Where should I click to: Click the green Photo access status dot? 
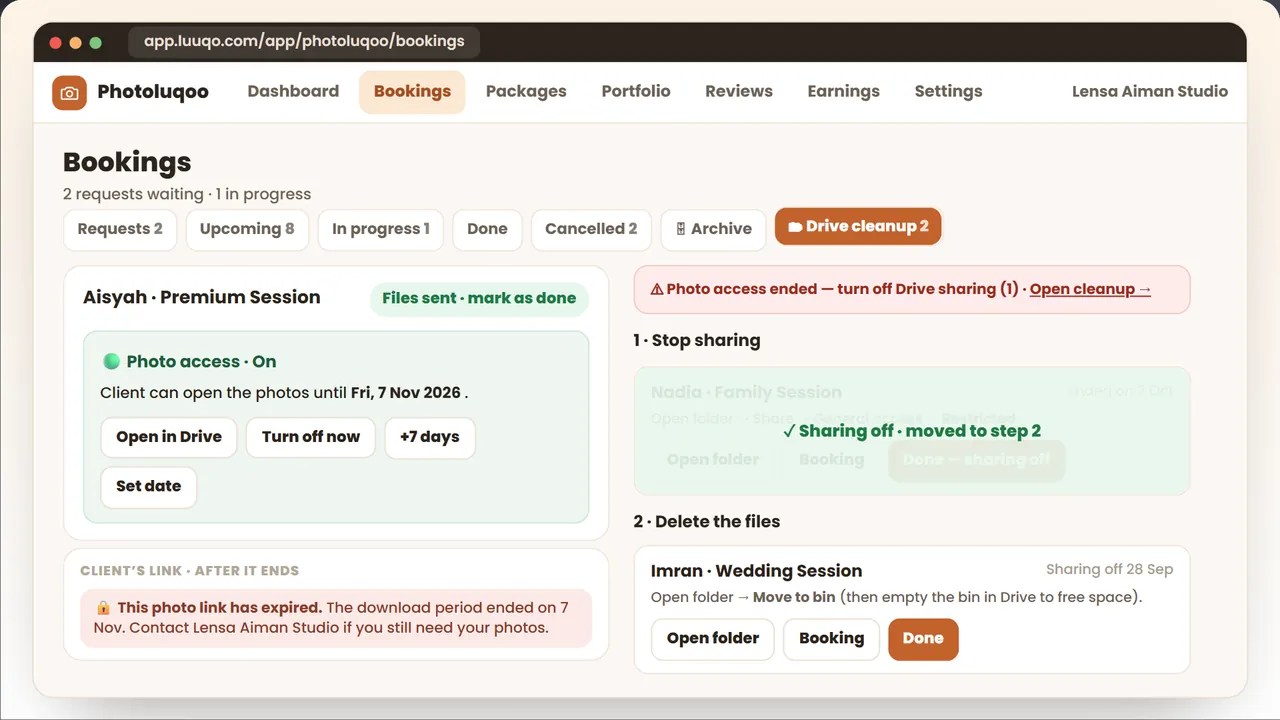(112, 361)
